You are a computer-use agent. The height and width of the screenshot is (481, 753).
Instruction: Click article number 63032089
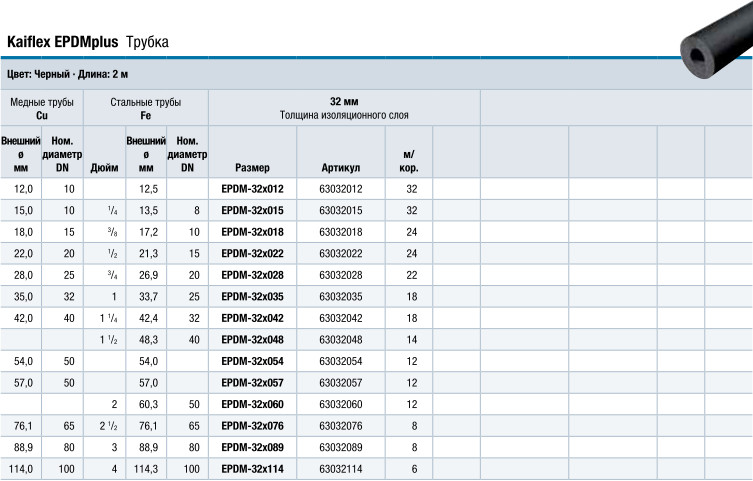(x=340, y=447)
